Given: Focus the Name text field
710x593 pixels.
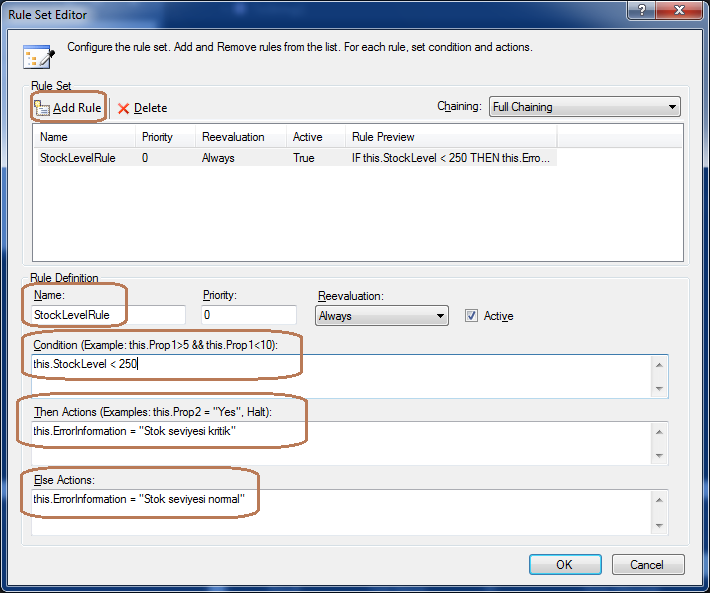Looking at the screenshot, I should 108,316.
